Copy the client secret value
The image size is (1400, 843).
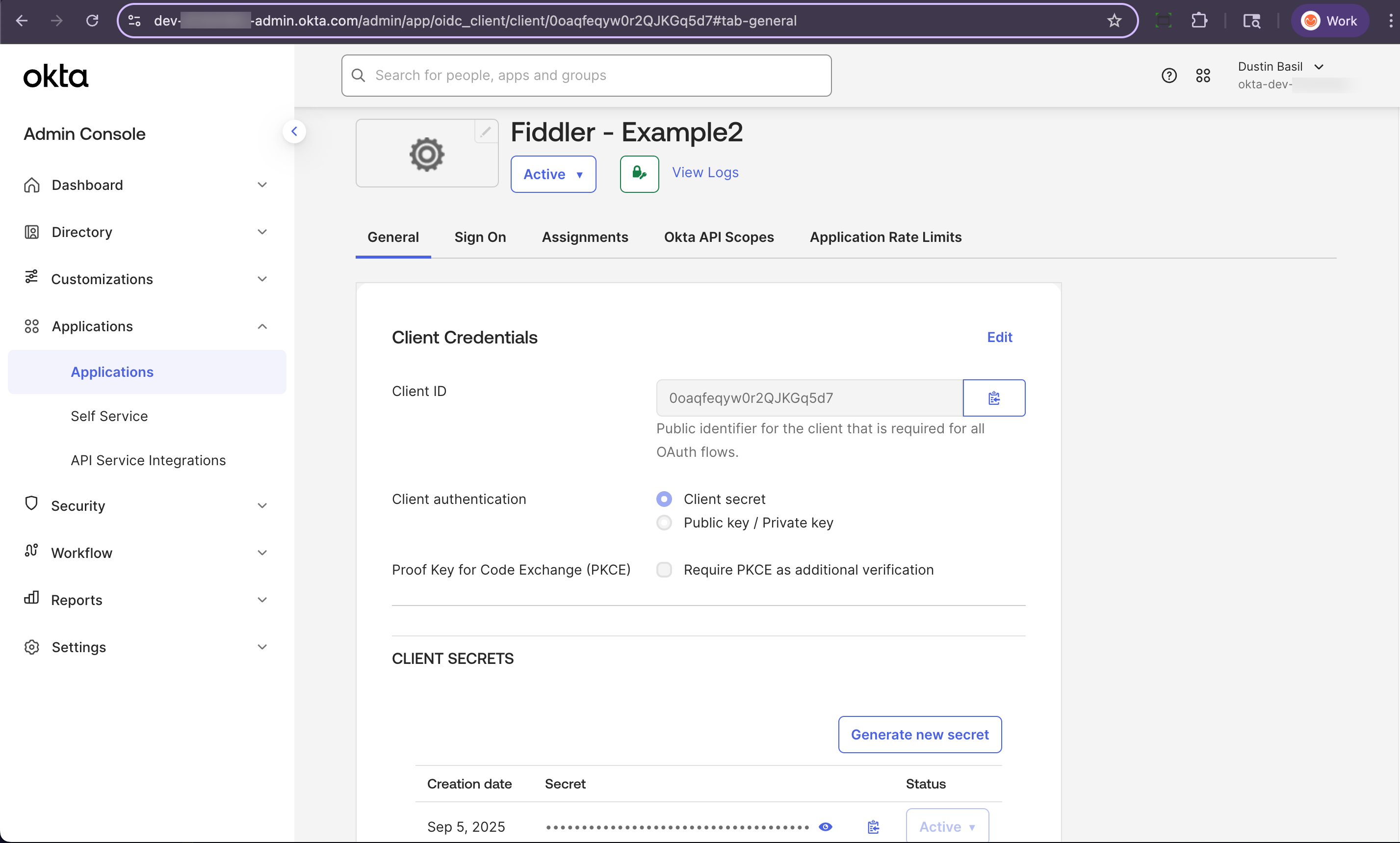point(873,826)
